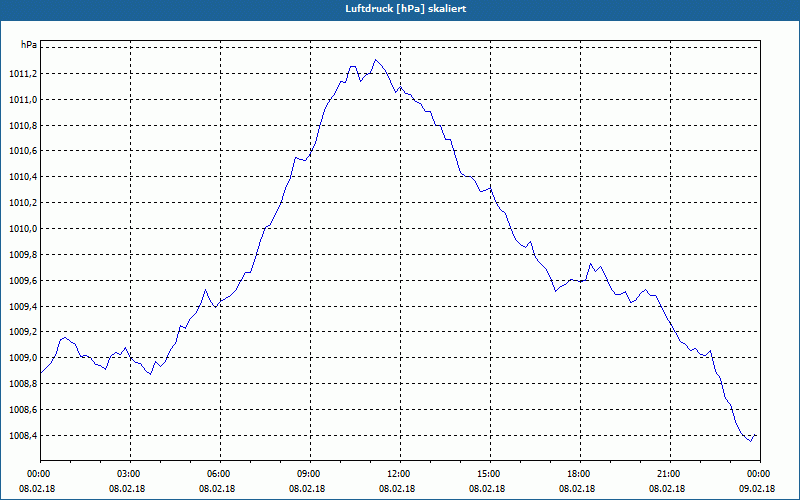Click the "hPa" unit label on the y-axis
Viewport: 800px width, 500px height.
coord(29,45)
